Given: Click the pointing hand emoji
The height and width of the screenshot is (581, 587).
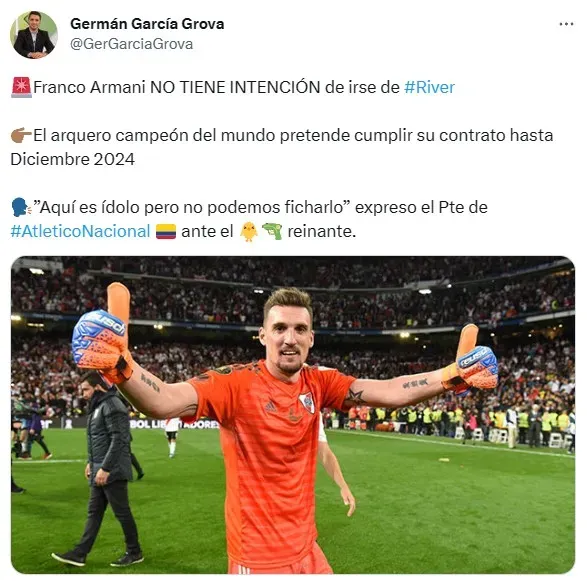Looking at the screenshot, I should click(x=21, y=135).
